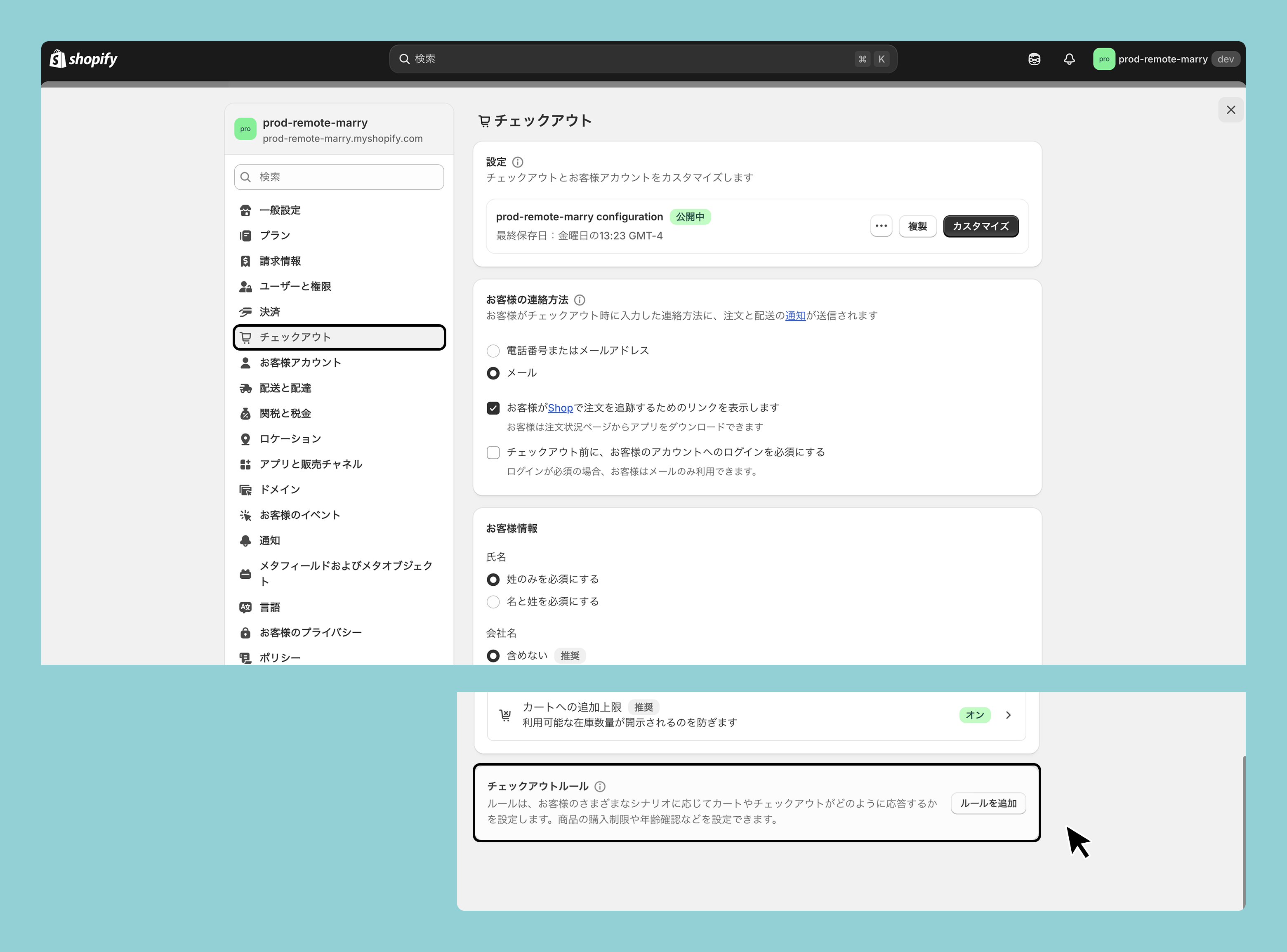Expand カートへの追加上限 row chevron
This screenshot has width=1287, height=952.
1008,714
